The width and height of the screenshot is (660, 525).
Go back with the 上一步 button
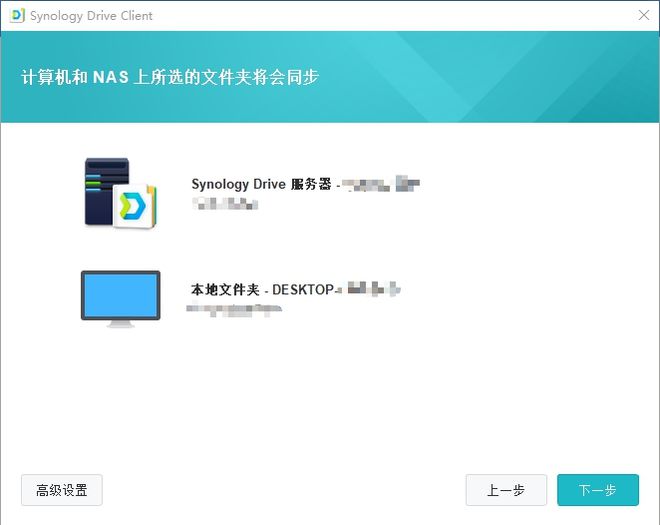(x=506, y=490)
